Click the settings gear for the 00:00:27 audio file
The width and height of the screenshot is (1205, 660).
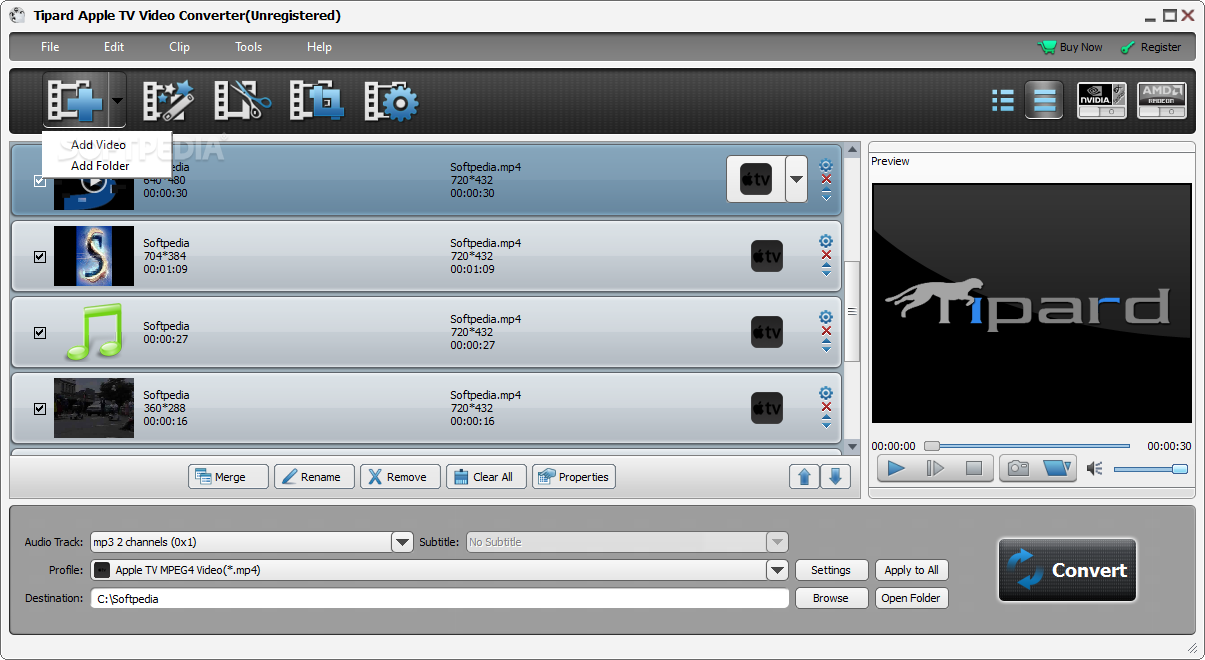(x=826, y=317)
